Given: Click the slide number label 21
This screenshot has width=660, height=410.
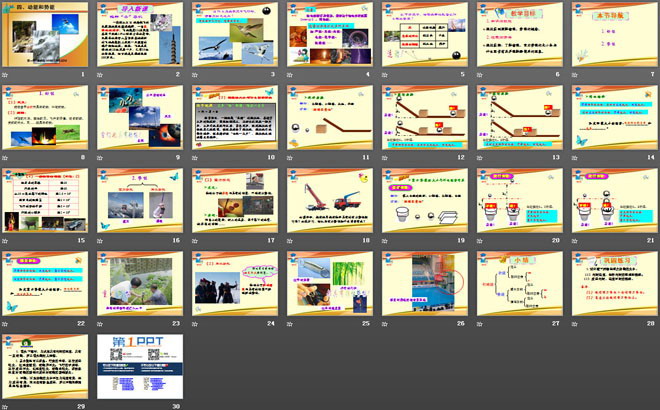Looking at the screenshot, I should click(x=651, y=240).
